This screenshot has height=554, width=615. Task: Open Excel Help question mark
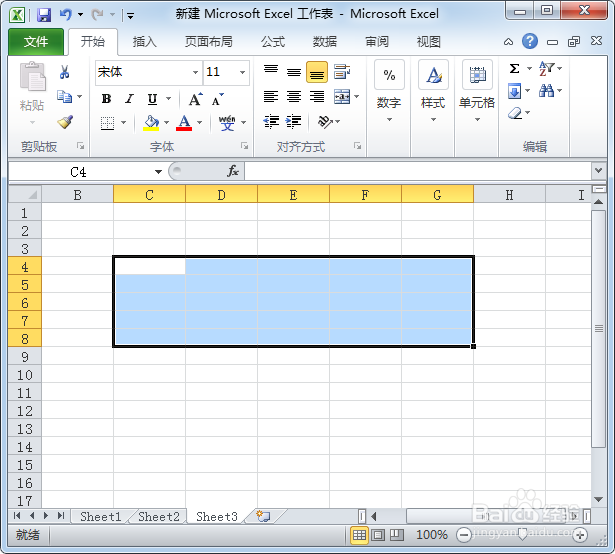tap(529, 41)
